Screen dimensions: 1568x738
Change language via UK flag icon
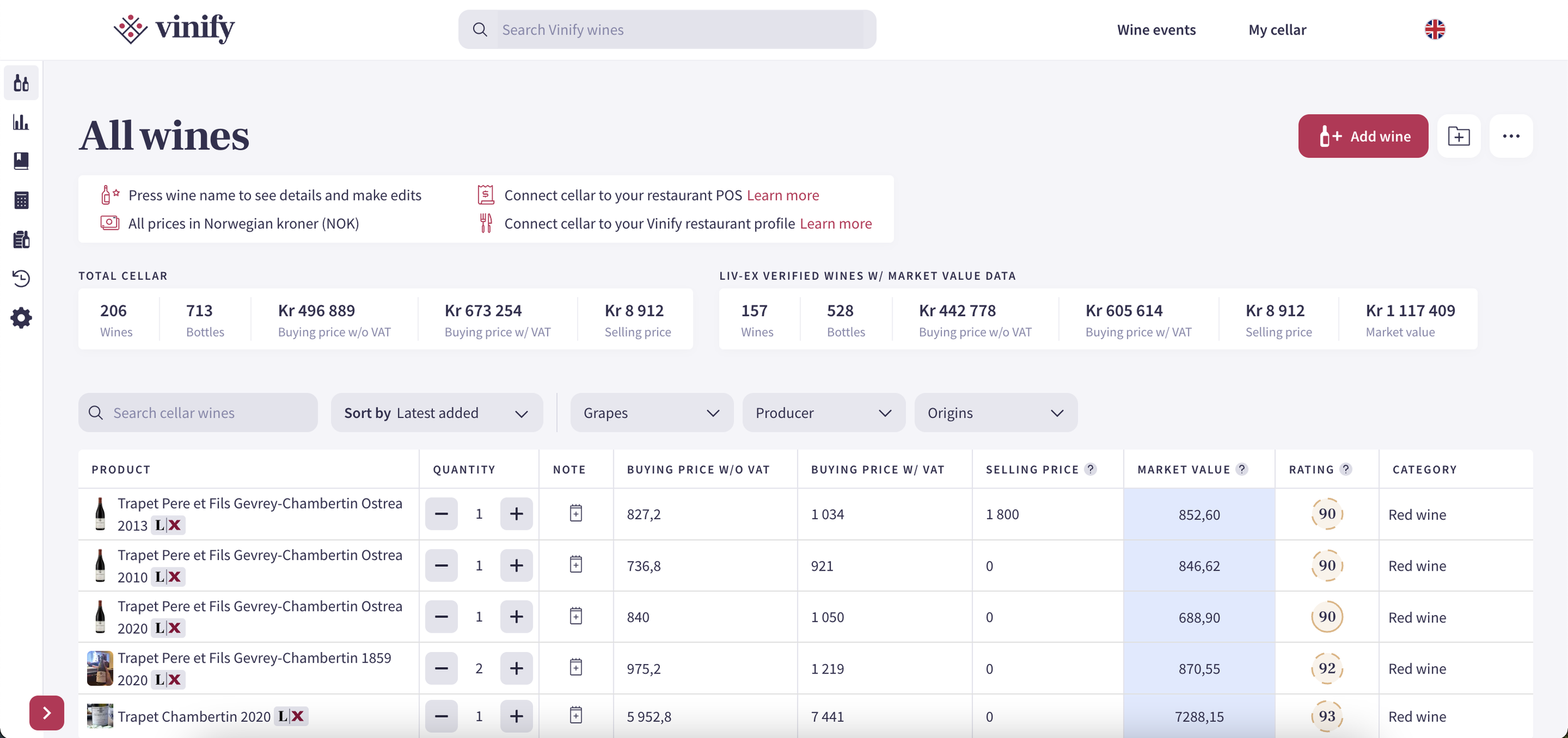click(1435, 29)
